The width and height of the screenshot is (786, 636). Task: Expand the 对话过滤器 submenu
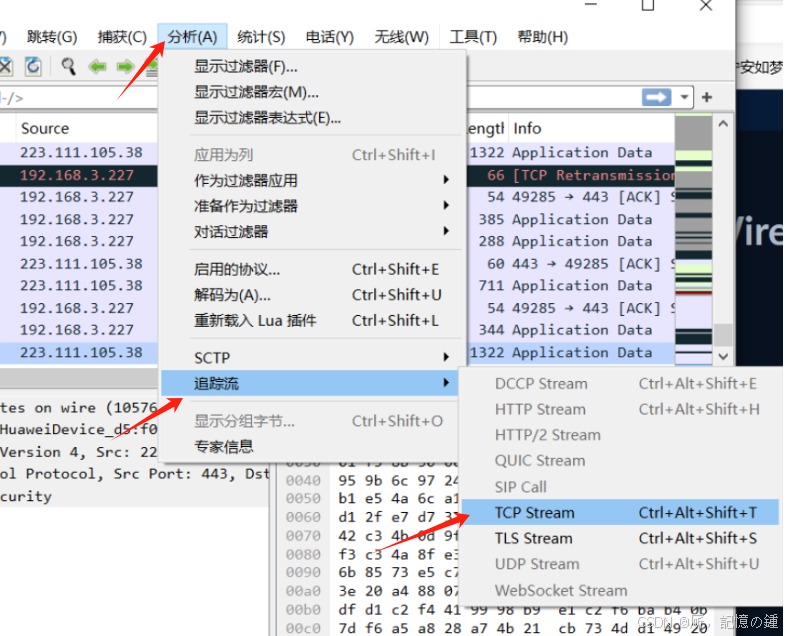click(x=312, y=232)
